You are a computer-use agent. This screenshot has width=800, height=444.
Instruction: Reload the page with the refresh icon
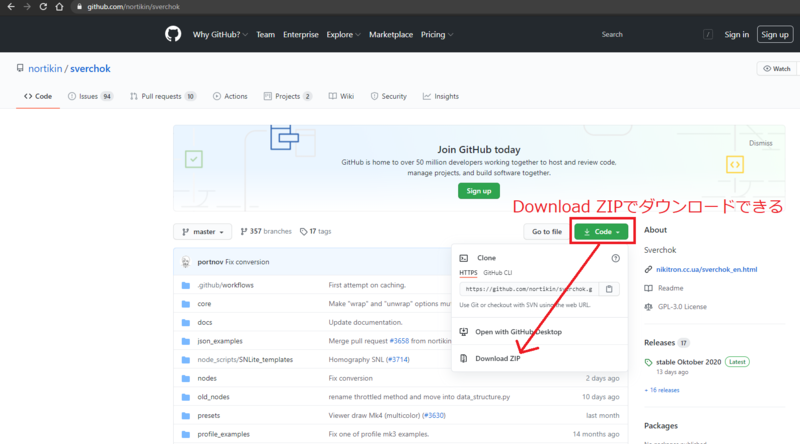(x=43, y=7)
